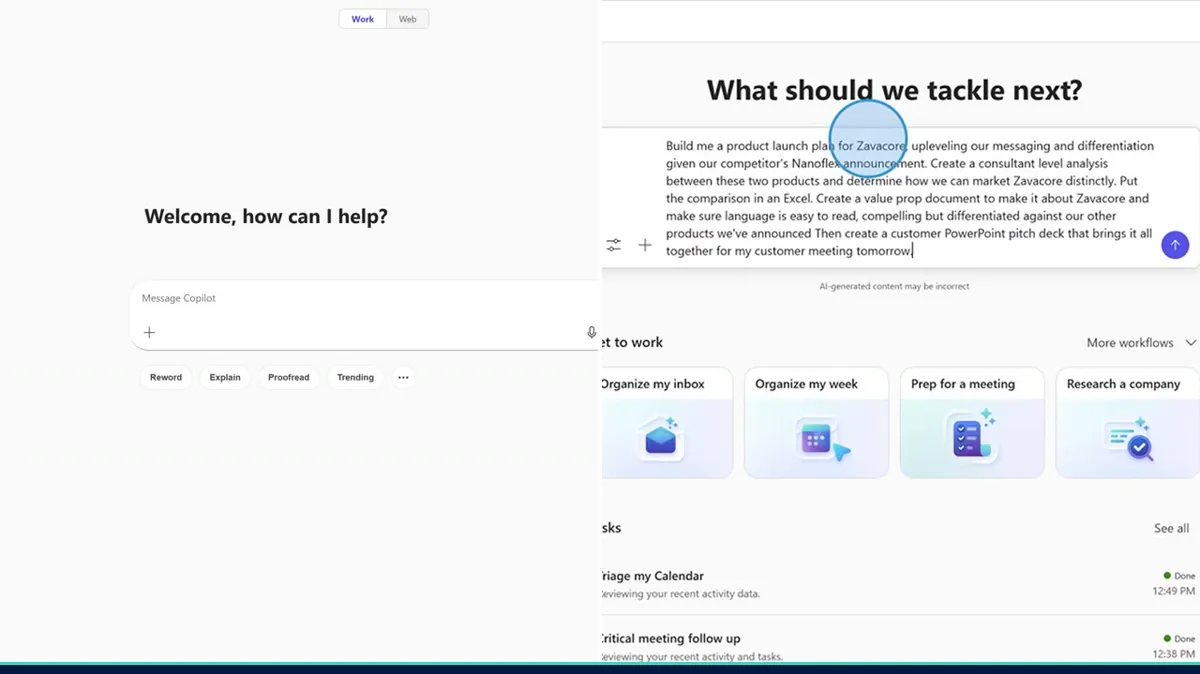Click the purple send arrow button

click(1175, 245)
